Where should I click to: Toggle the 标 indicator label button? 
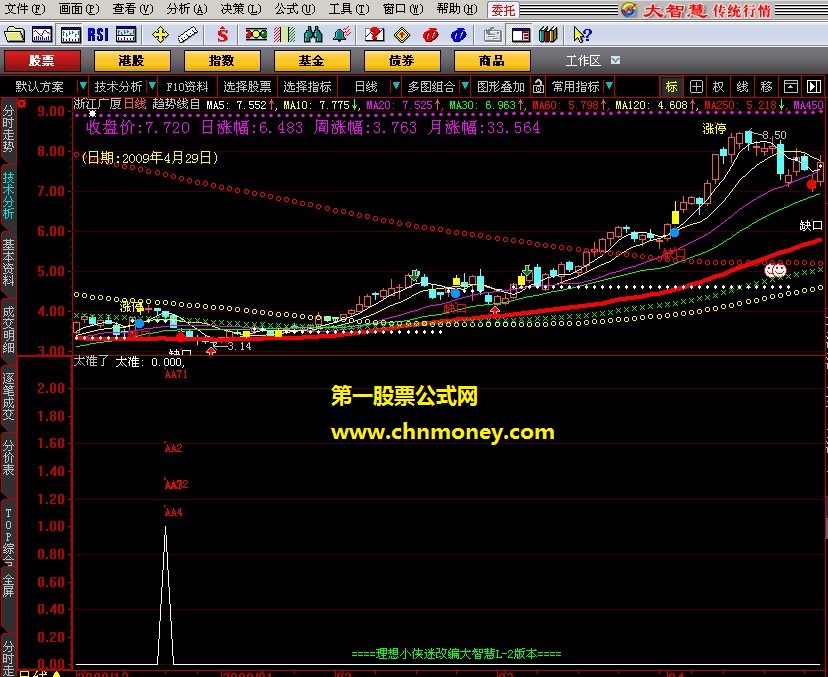672,87
